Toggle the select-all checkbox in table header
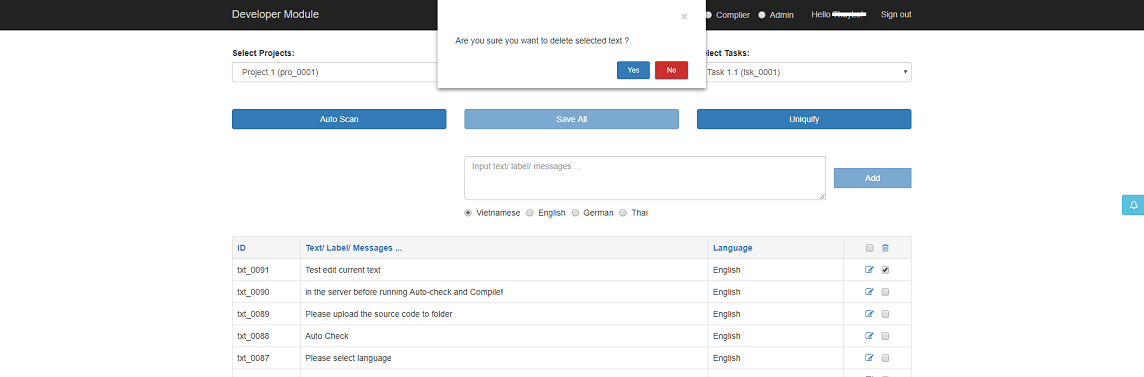Viewport: 1144px width, 377px height. [x=870, y=248]
